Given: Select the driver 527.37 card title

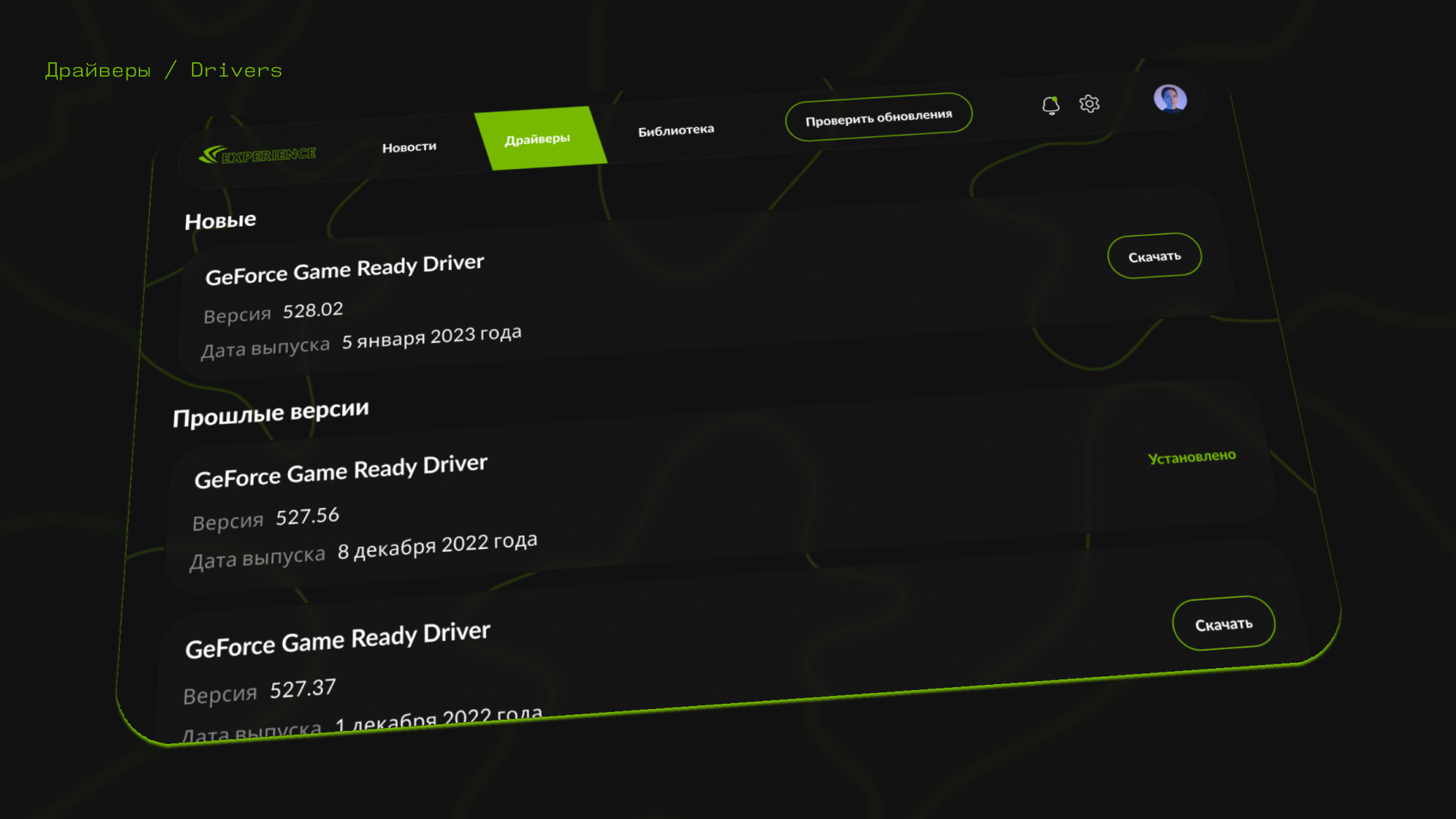Looking at the screenshot, I should pyautogui.click(x=337, y=641).
